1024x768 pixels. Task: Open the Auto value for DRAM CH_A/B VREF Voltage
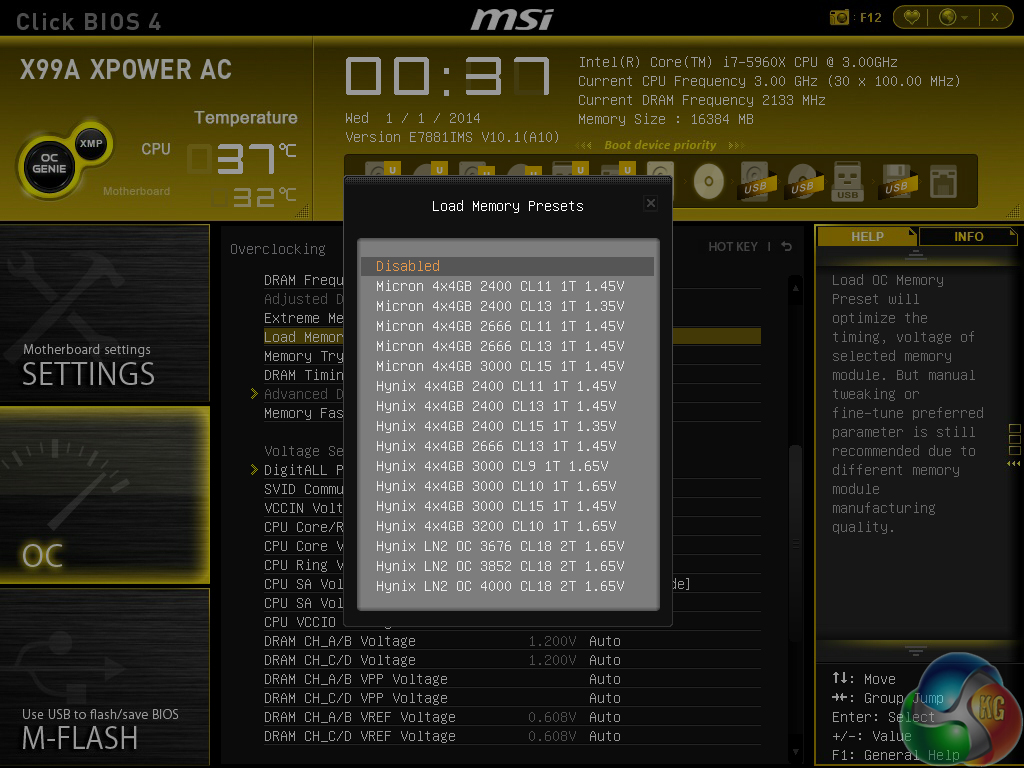605,717
